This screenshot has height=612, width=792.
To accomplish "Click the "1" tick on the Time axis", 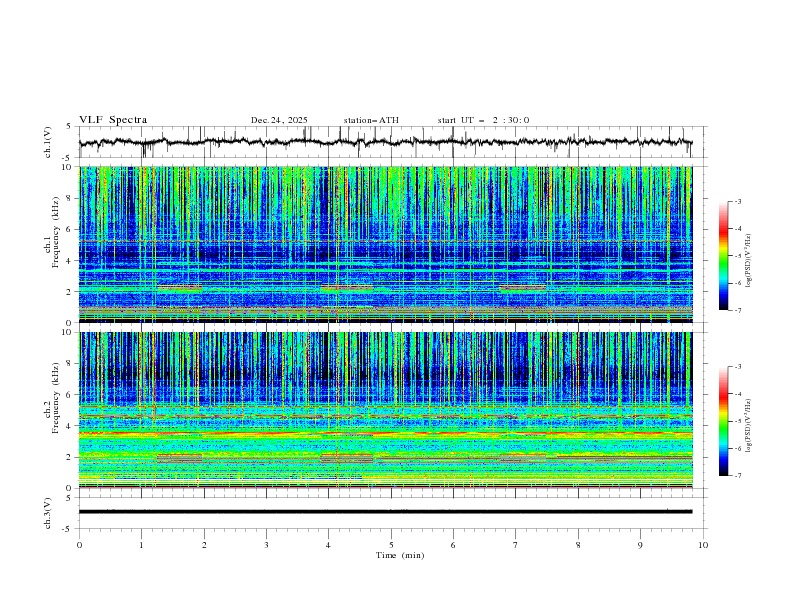I will 141,545.
